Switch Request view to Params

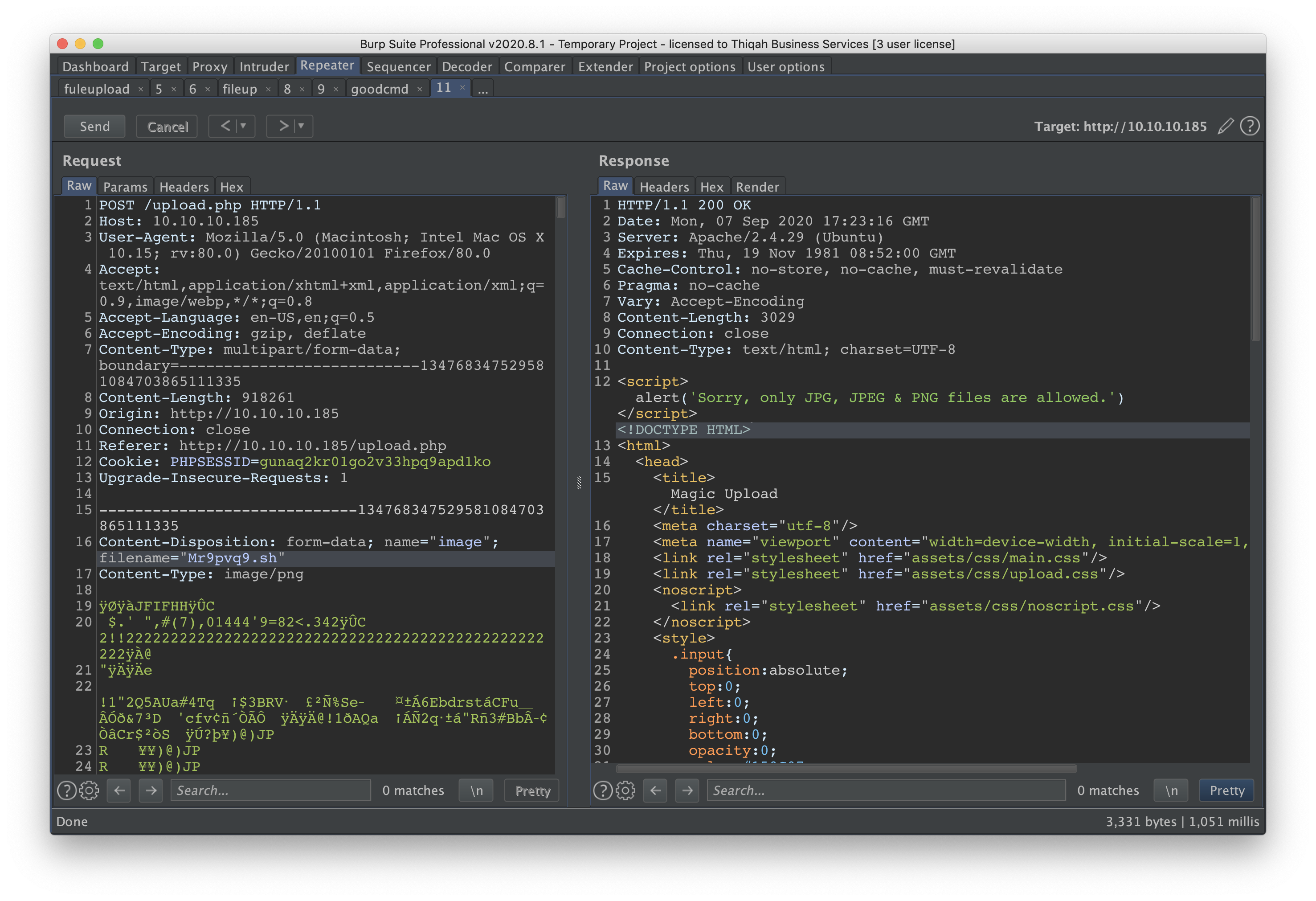point(125,187)
